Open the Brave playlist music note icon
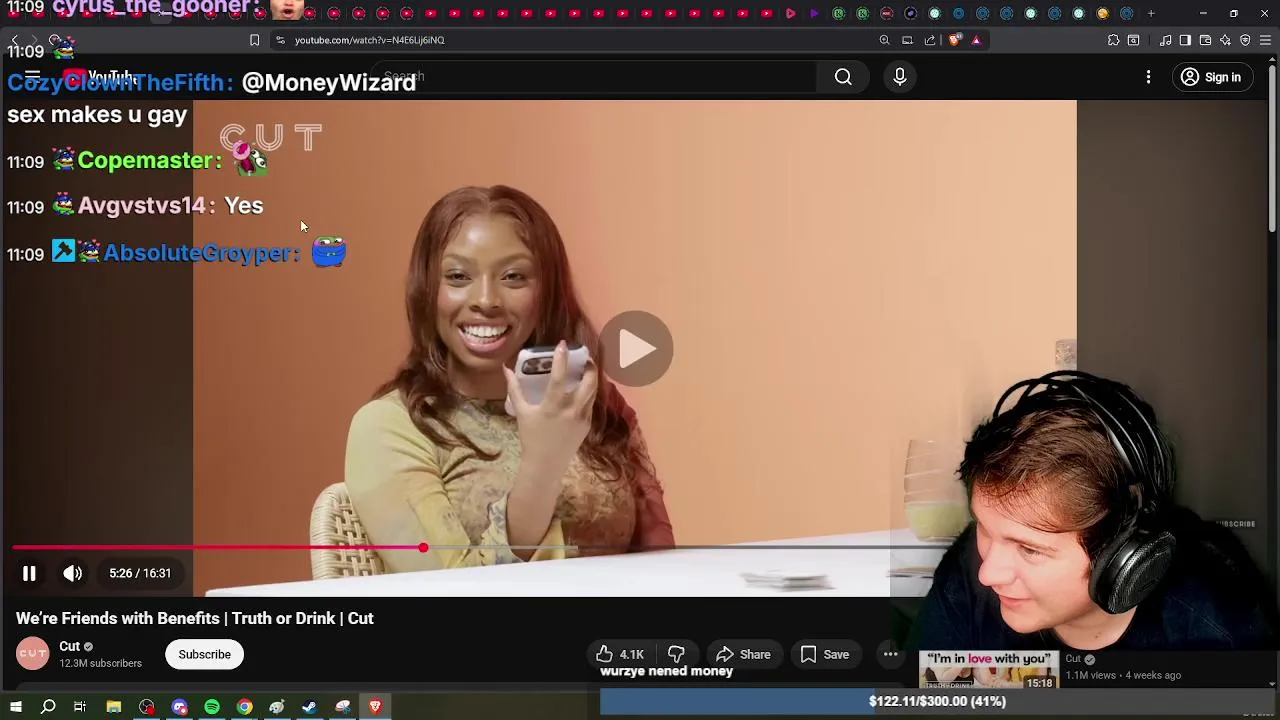 click(1166, 40)
